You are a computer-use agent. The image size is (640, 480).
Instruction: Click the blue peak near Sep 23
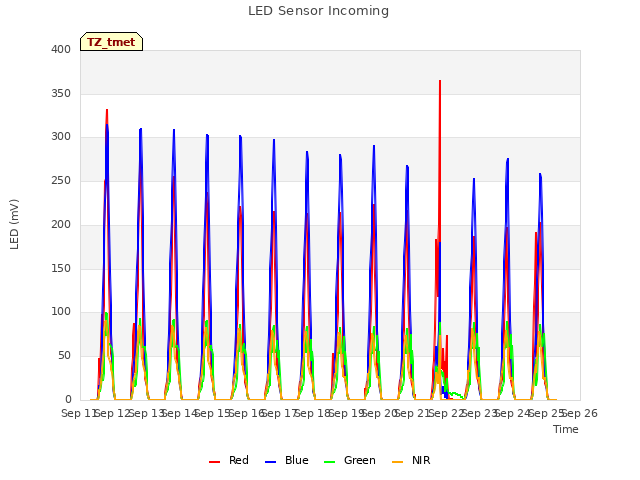click(474, 180)
